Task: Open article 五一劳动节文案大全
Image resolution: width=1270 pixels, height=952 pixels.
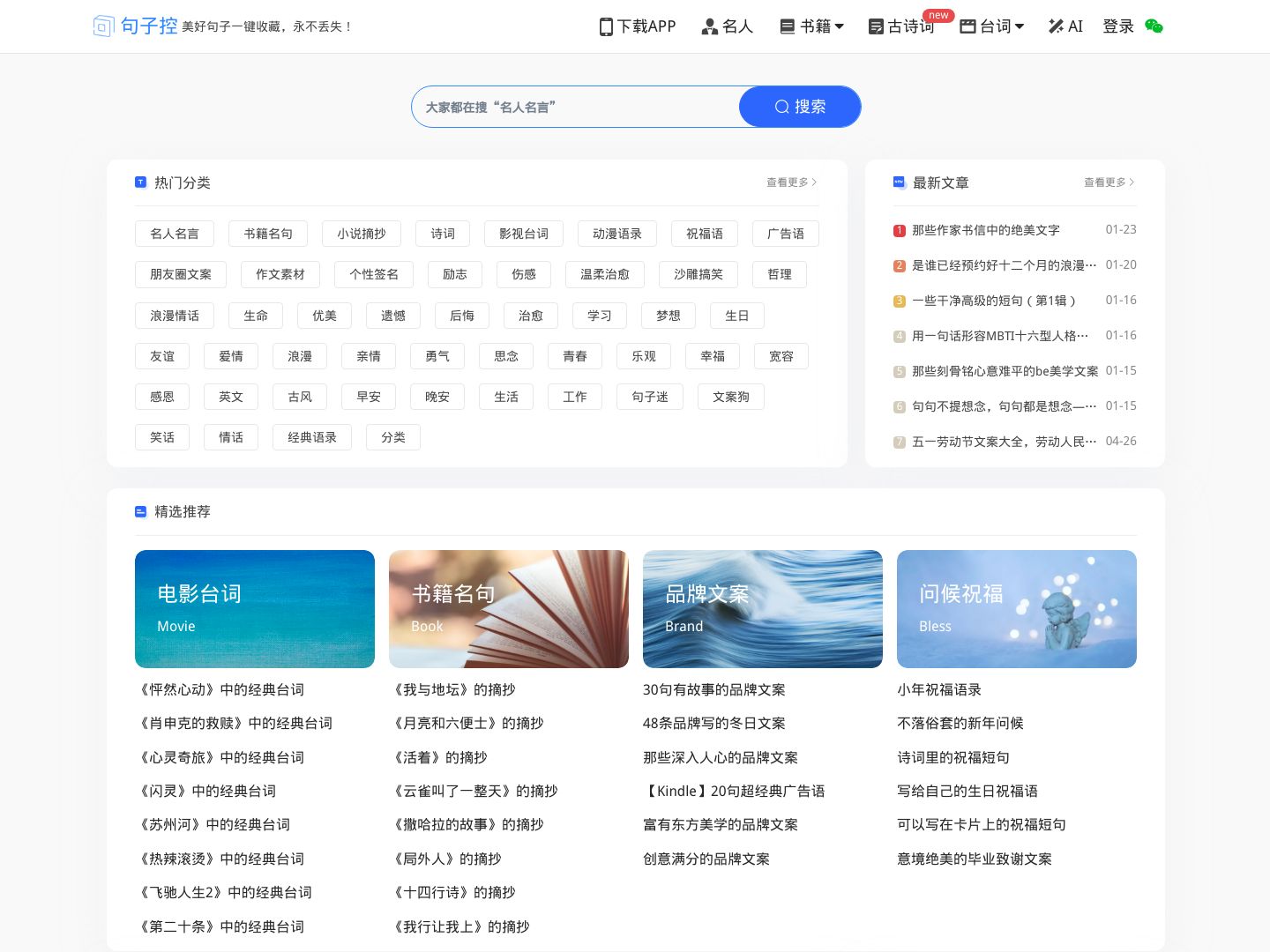Action: (1005, 442)
